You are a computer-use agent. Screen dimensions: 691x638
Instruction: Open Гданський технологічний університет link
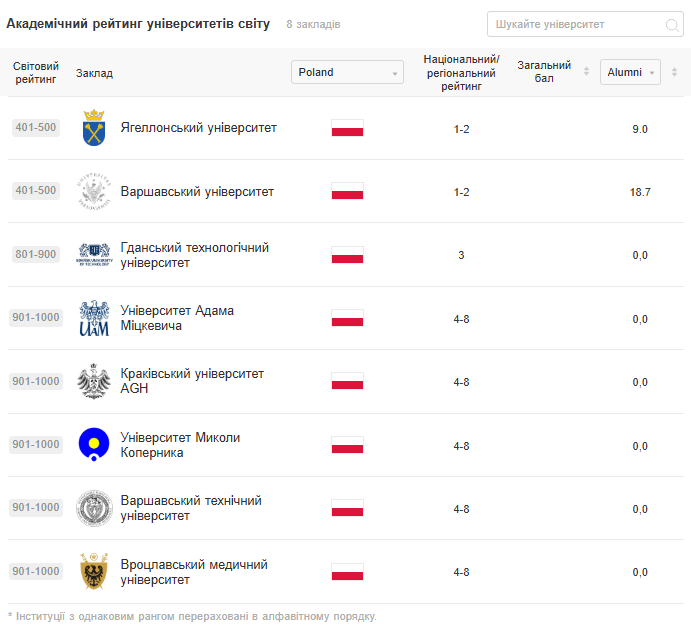(194, 255)
